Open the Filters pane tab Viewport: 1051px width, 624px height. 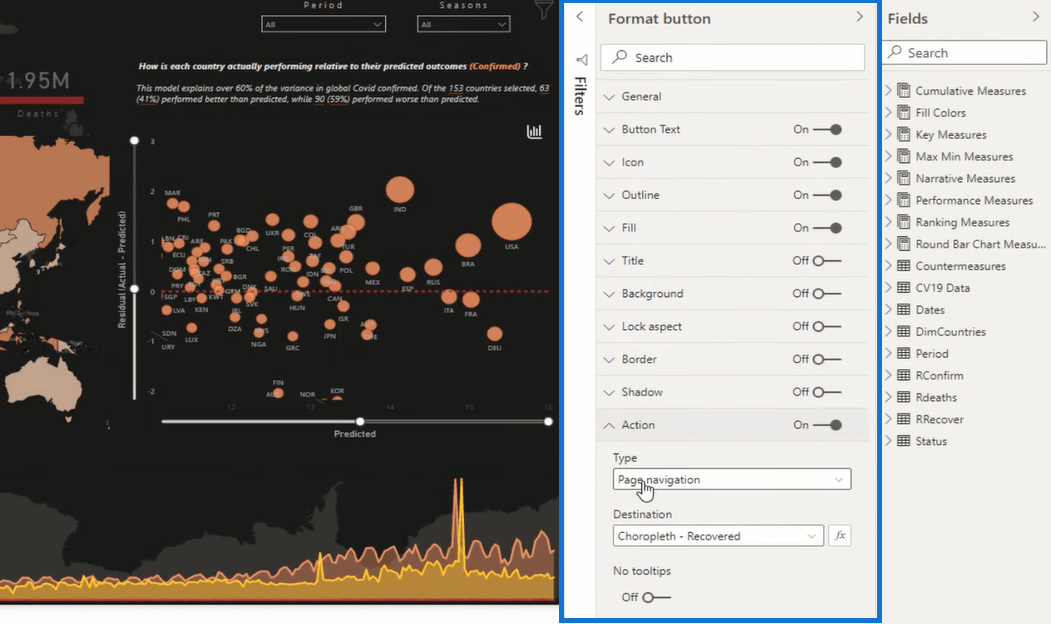580,96
